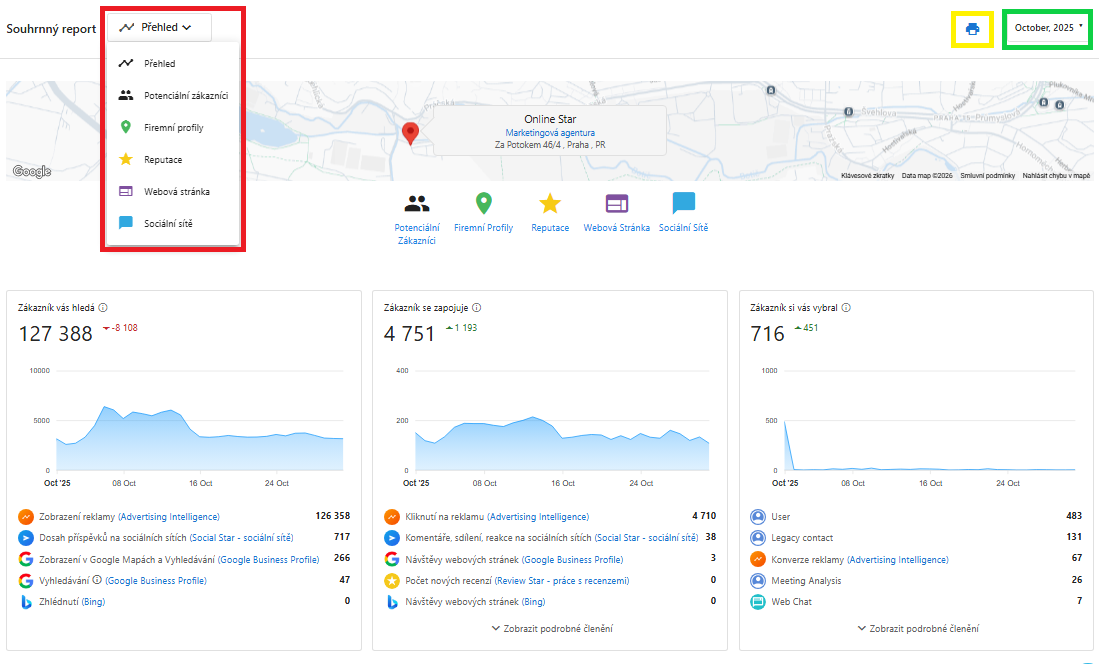Open the October, 2025 date picker
The height and width of the screenshot is (664, 1099).
pos(1048,28)
